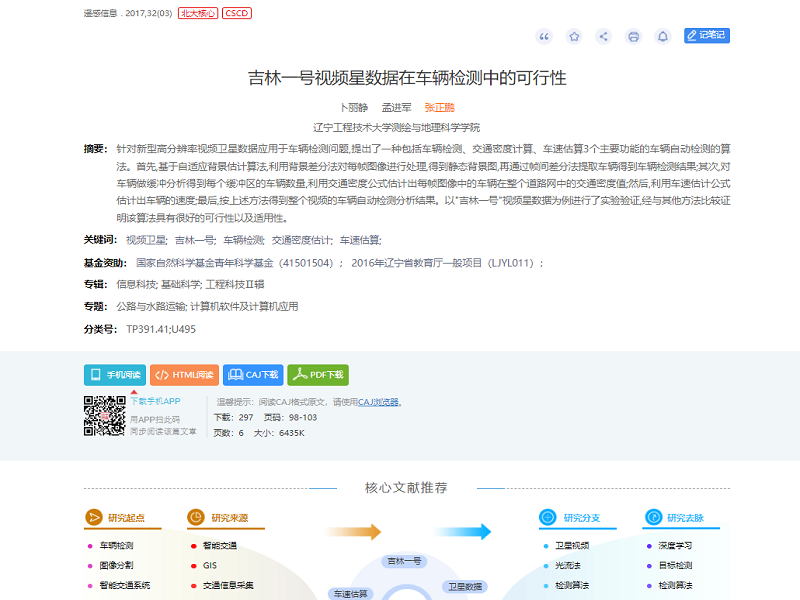
Task: Open HTML阅读 to read online
Action: click(184, 375)
